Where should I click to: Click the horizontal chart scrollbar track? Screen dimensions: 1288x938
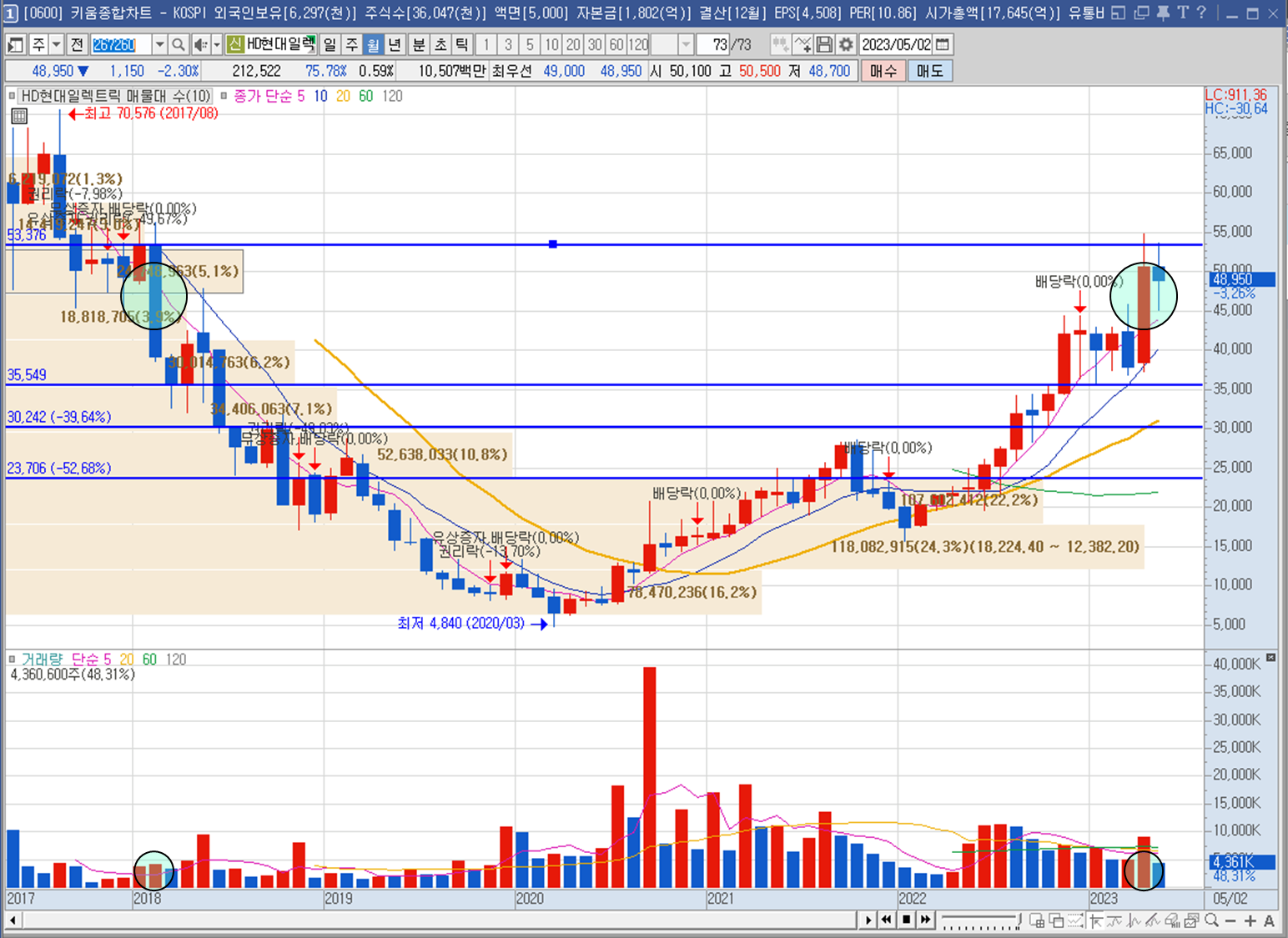[440, 920]
